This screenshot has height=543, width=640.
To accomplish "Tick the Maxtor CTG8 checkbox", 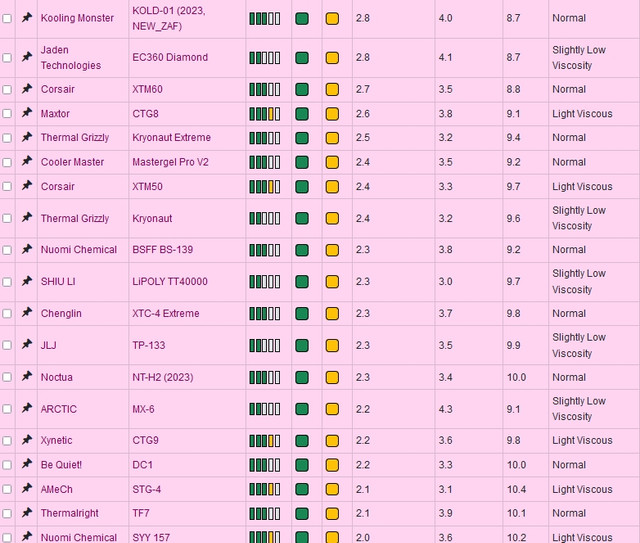I will pos(7,113).
